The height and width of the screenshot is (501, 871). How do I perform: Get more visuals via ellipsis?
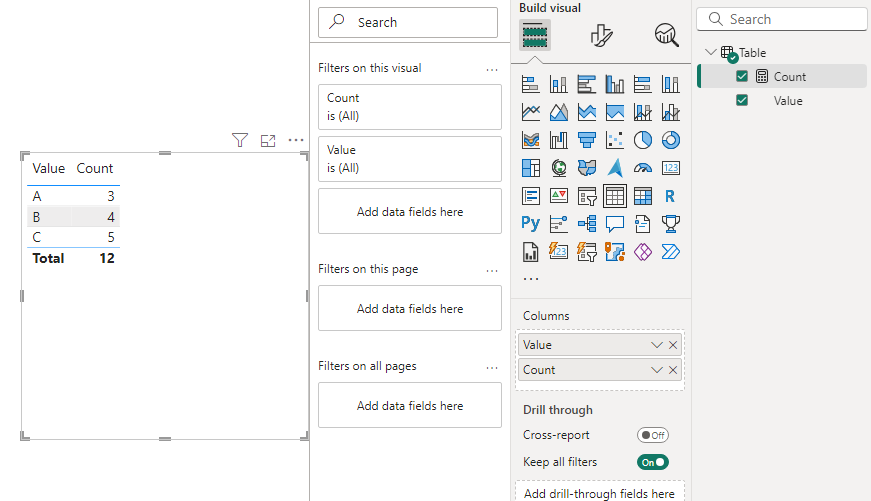[x=531, y=279]
